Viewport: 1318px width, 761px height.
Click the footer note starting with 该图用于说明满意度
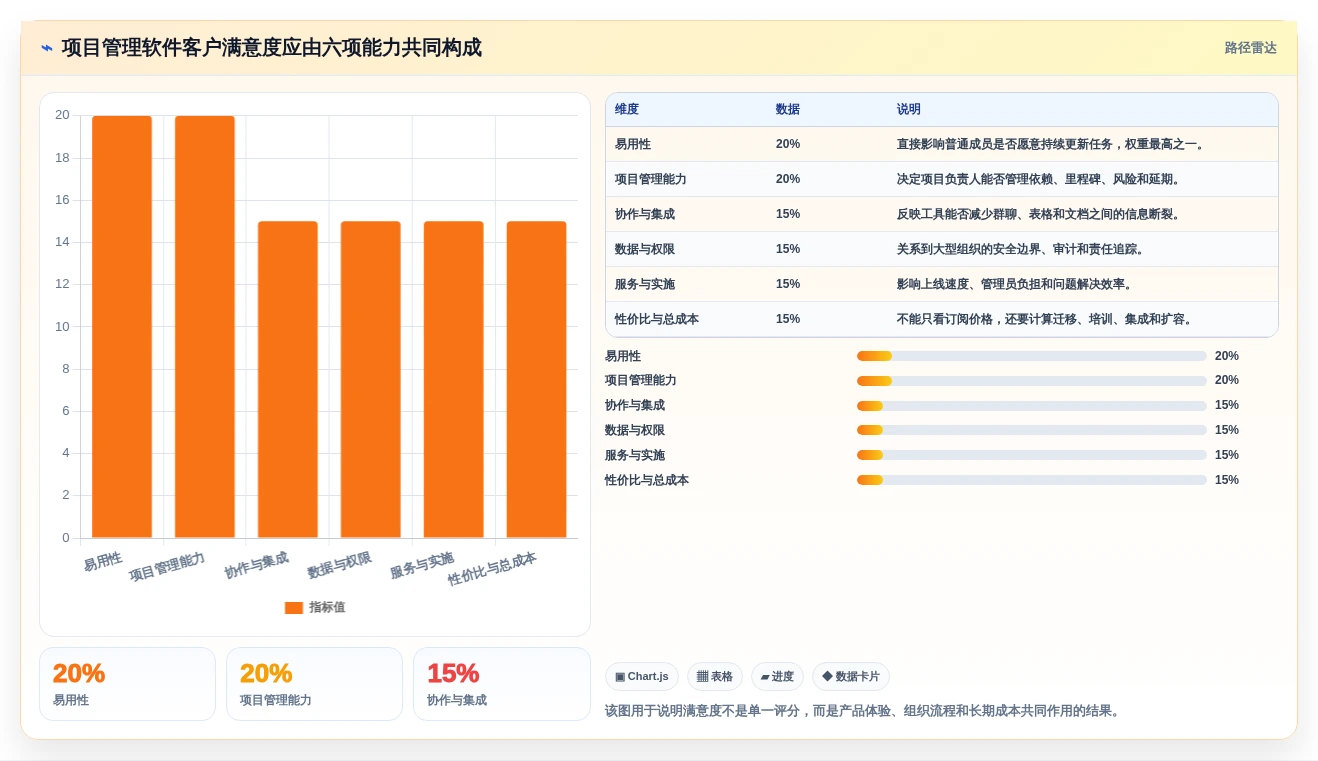click(864, 712)
